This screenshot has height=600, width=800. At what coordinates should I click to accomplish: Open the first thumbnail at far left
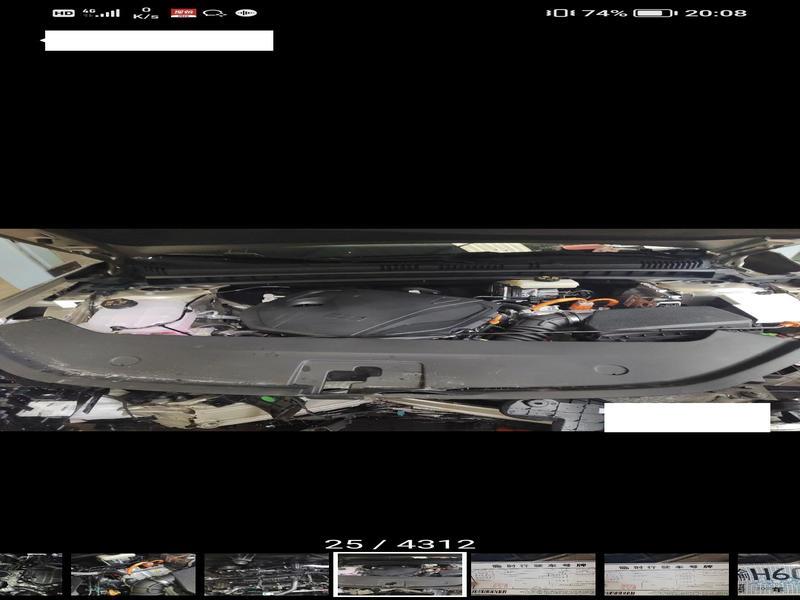(30, 575)
